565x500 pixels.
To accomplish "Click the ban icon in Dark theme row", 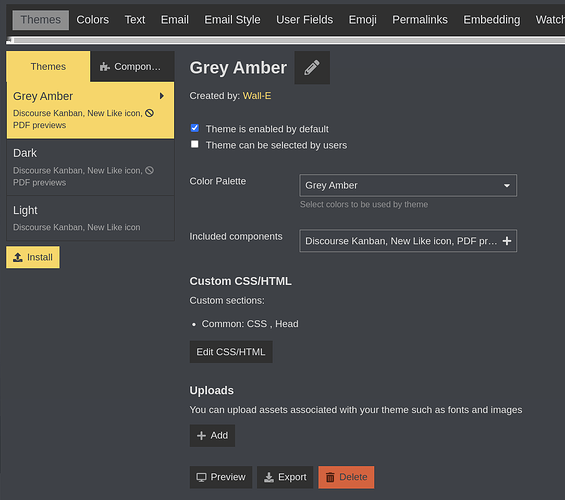I will point(149,170).
